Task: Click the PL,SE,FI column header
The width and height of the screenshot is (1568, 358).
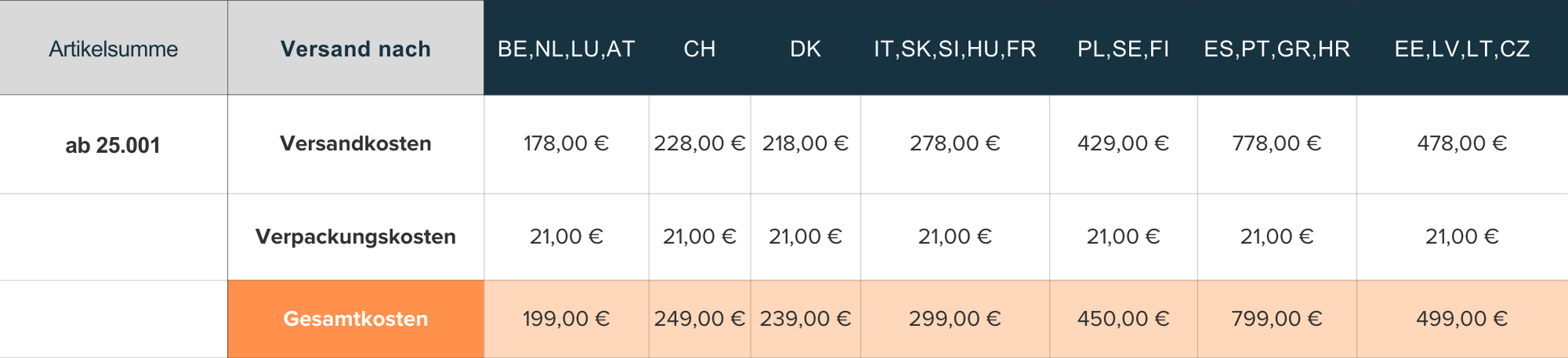Action: (1123, 49)
